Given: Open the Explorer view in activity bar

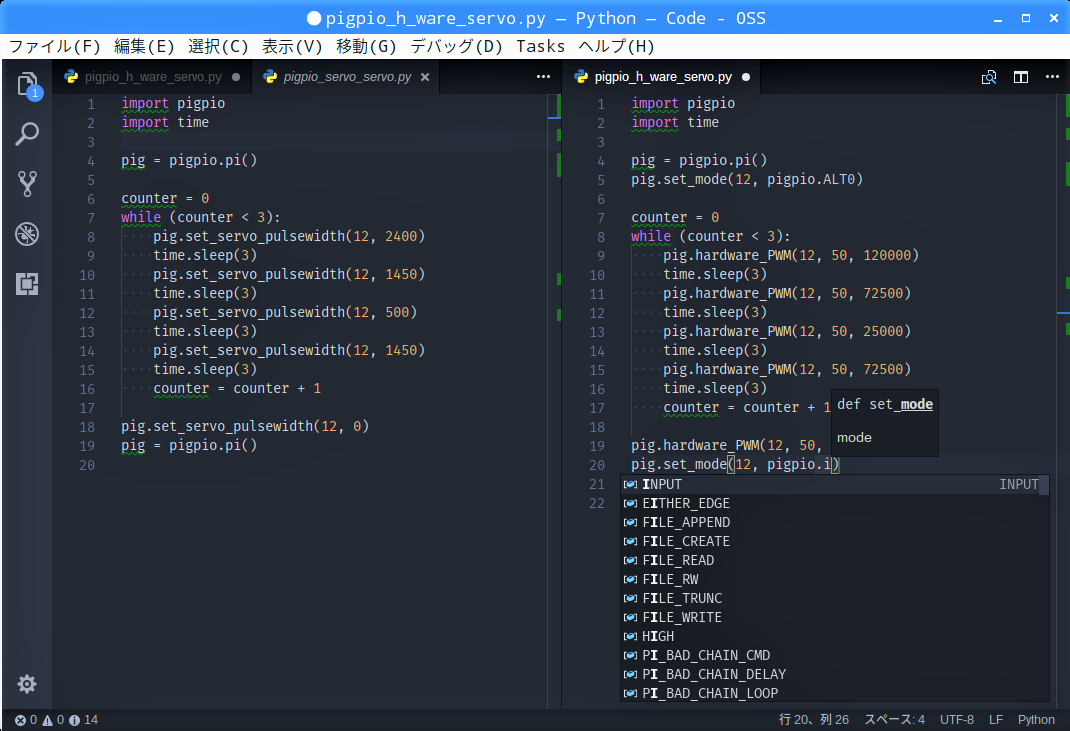Looking at the screenshot, I should coord(27,85).
